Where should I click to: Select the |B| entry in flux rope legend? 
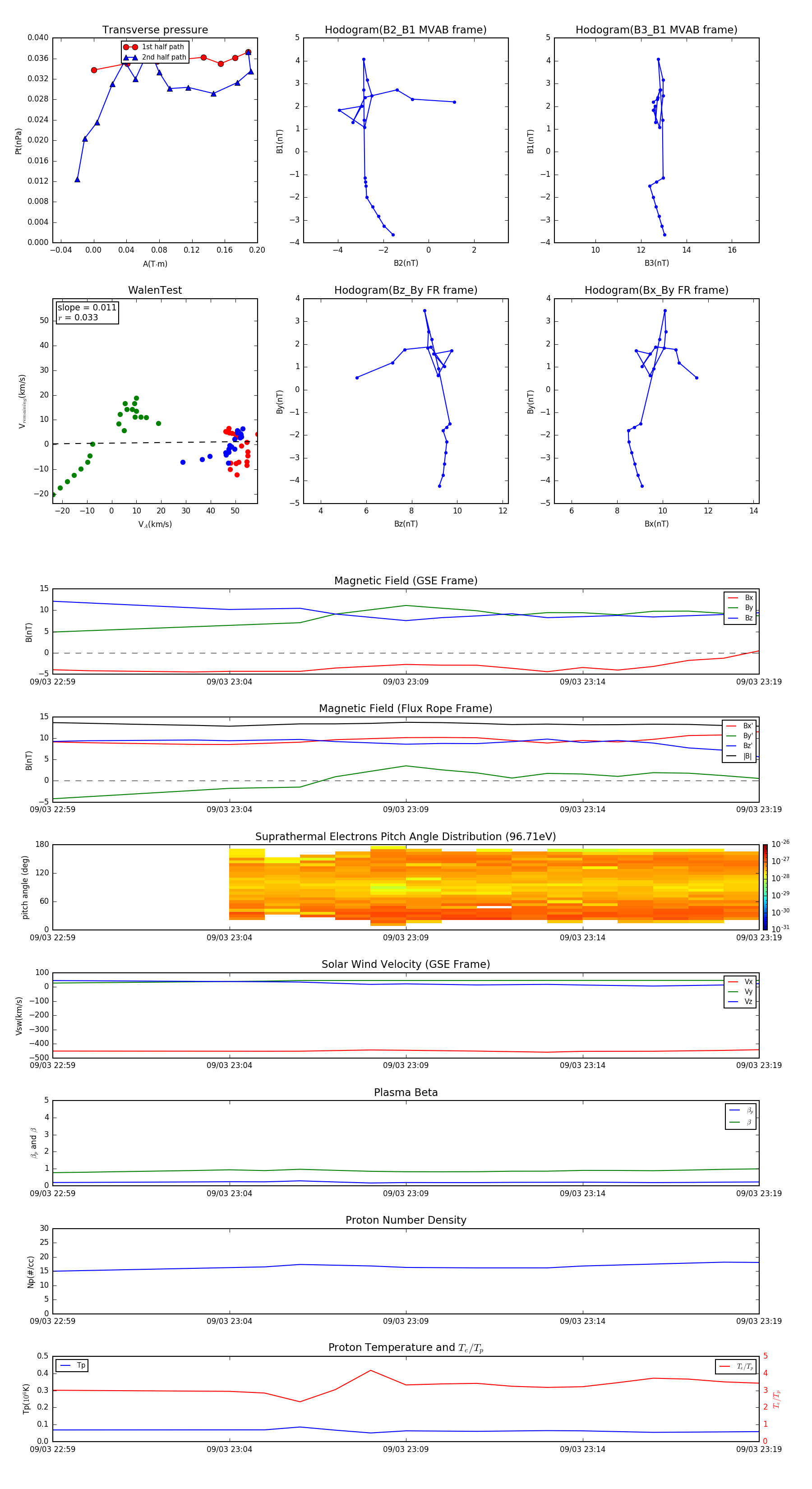pyautogui.click(x=740, y=756)
